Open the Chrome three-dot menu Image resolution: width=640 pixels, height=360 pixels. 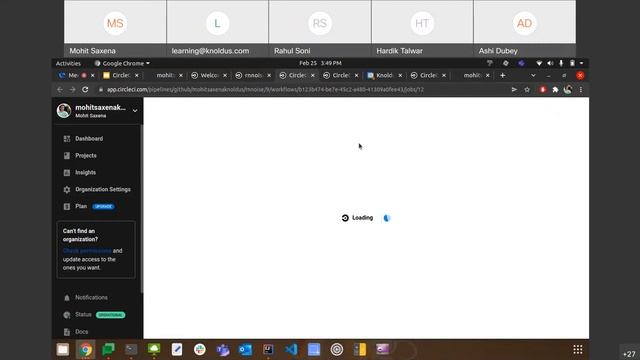pyautogui.click(x=581, y=89)
